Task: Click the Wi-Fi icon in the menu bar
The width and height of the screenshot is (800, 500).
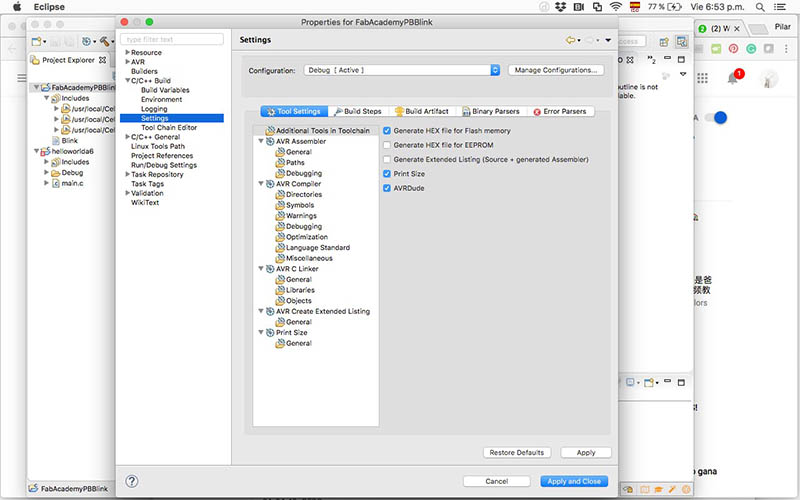Action: (616, 7)
